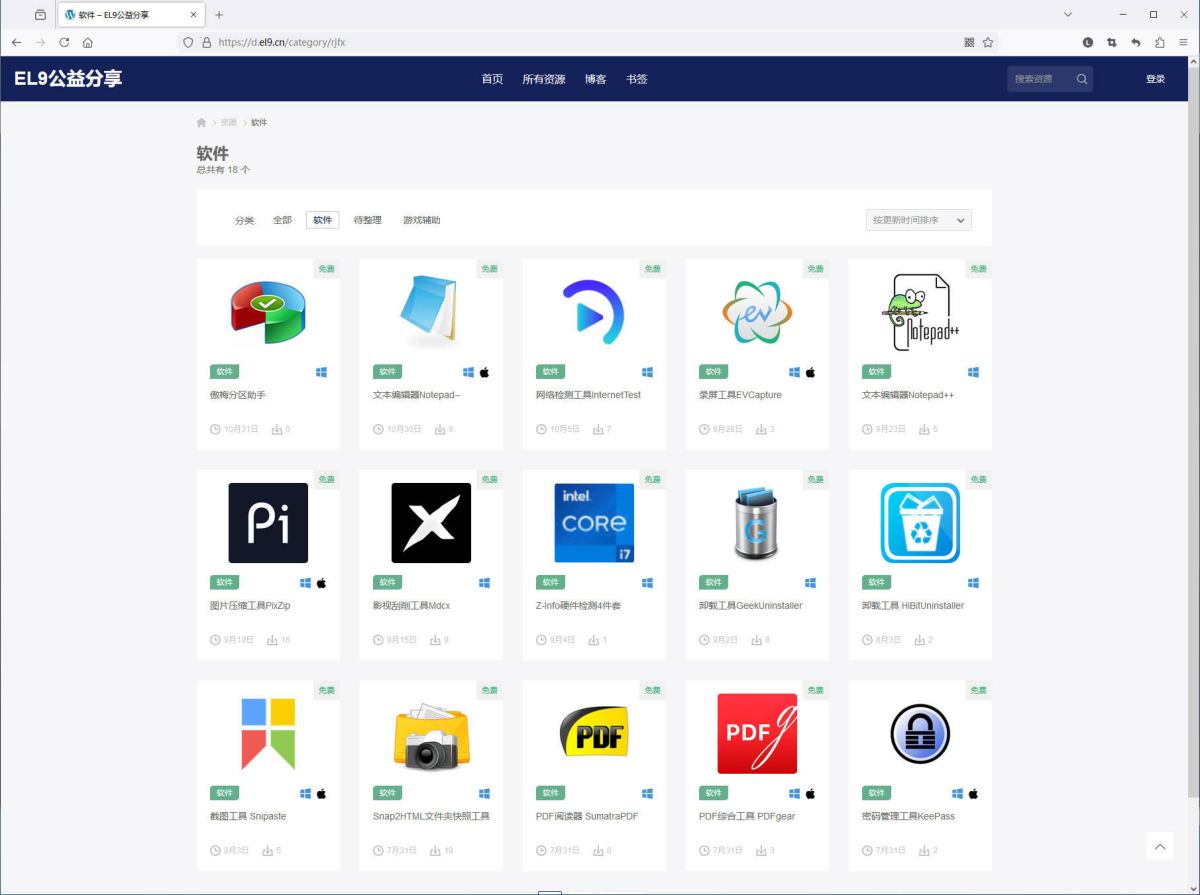Click the page vertical scrollbar
The width and height of the screenshot is (1200, 895).
click(1193, 400)
